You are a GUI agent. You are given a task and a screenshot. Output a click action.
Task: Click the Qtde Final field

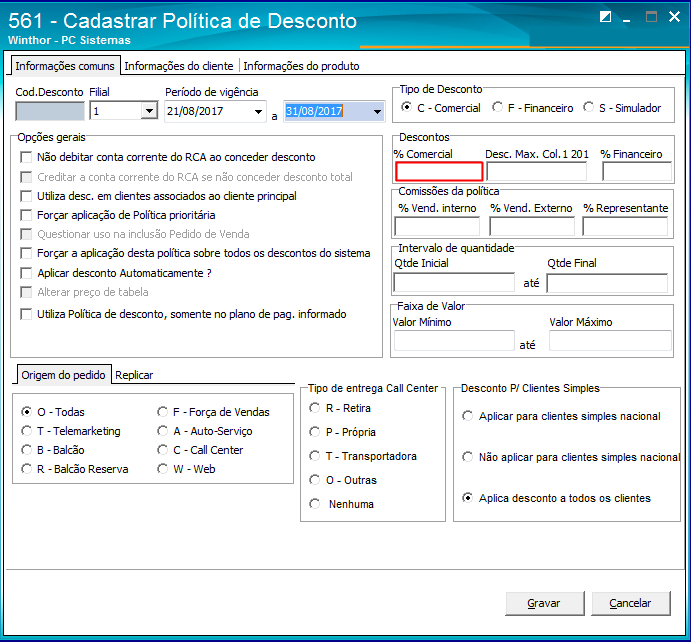click(x=607, y=283)
